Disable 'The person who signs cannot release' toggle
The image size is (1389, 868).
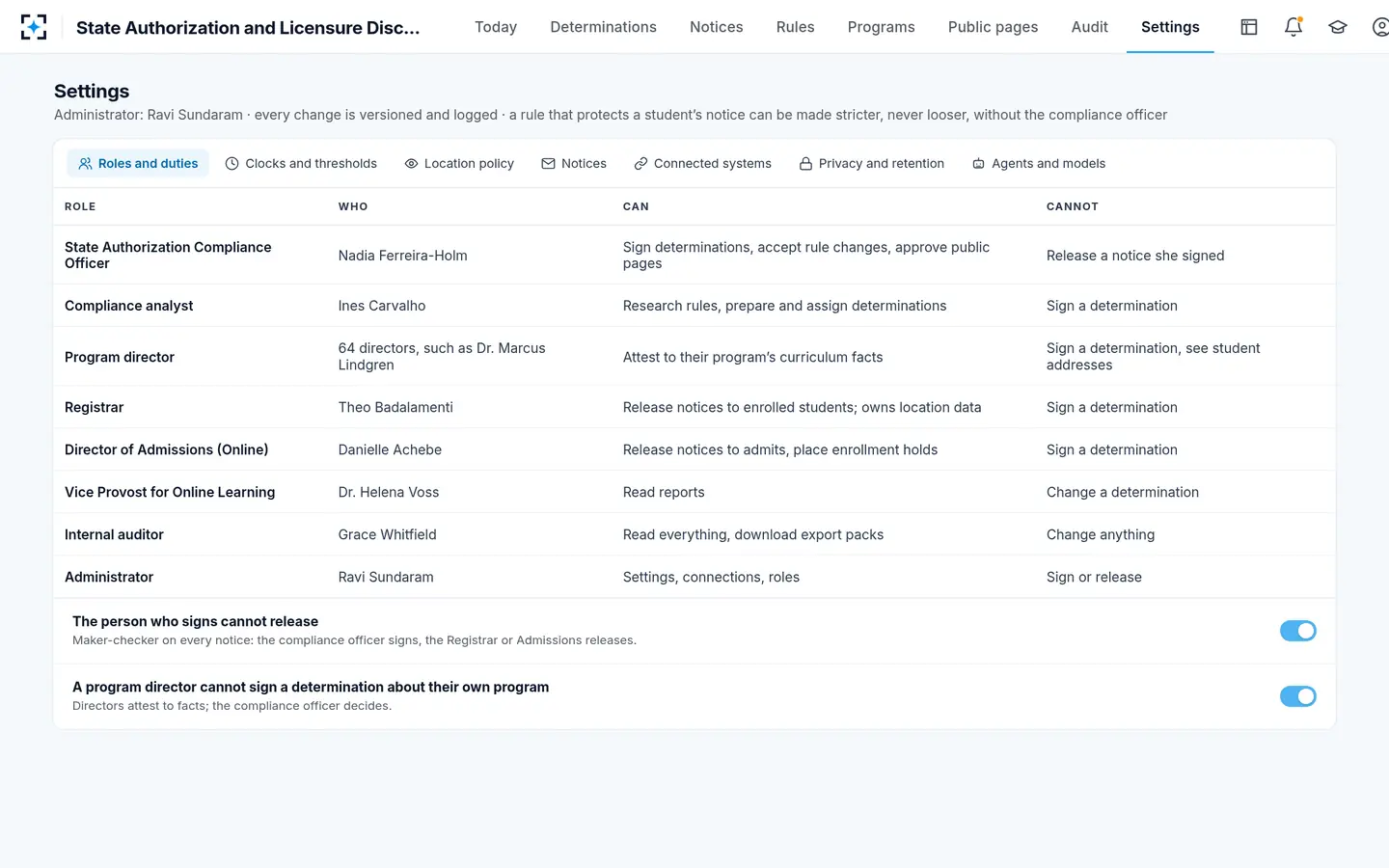(x=1298, y=631)
